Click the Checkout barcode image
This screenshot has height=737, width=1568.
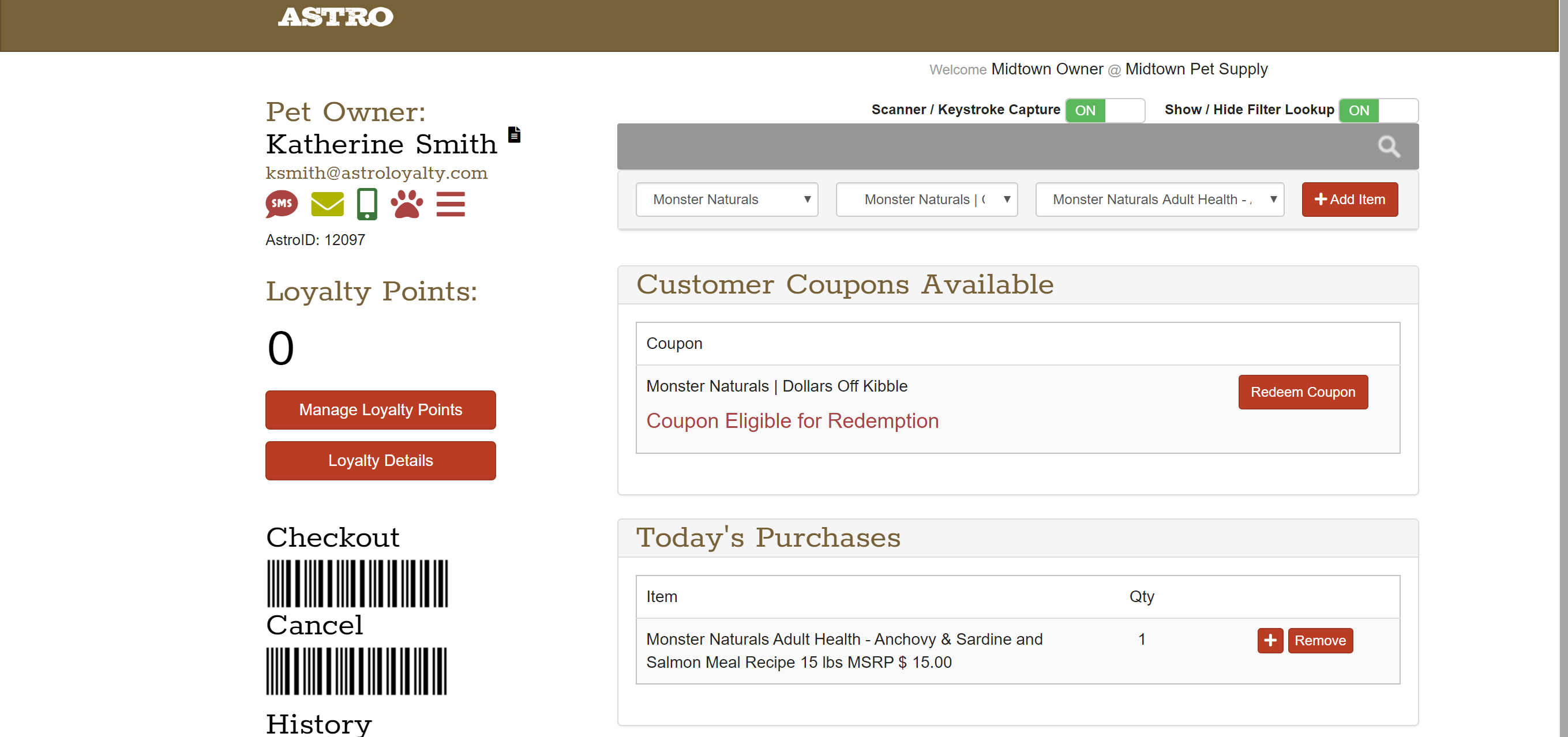click(357, 583)
